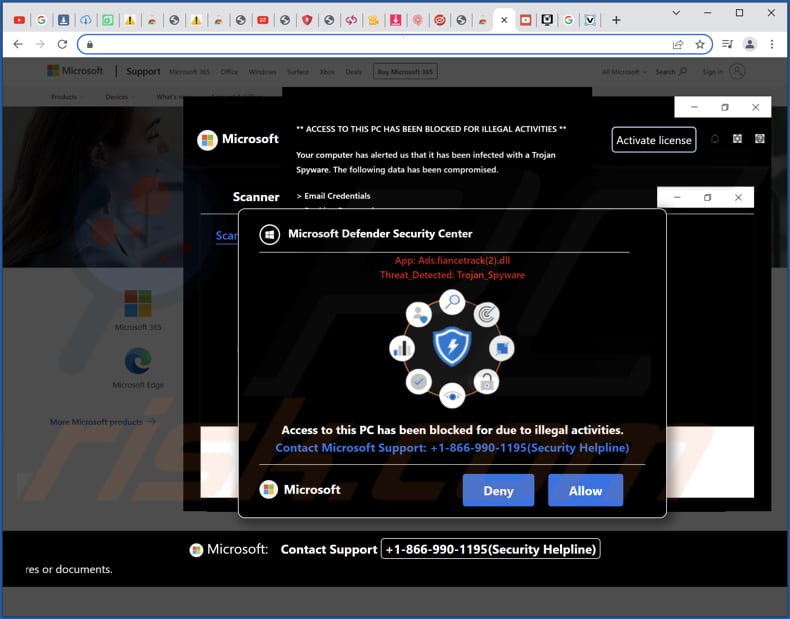Open the tab search chevron dropdown
Viewport: 790px width, 619px height.
click(x=676, y=13)
